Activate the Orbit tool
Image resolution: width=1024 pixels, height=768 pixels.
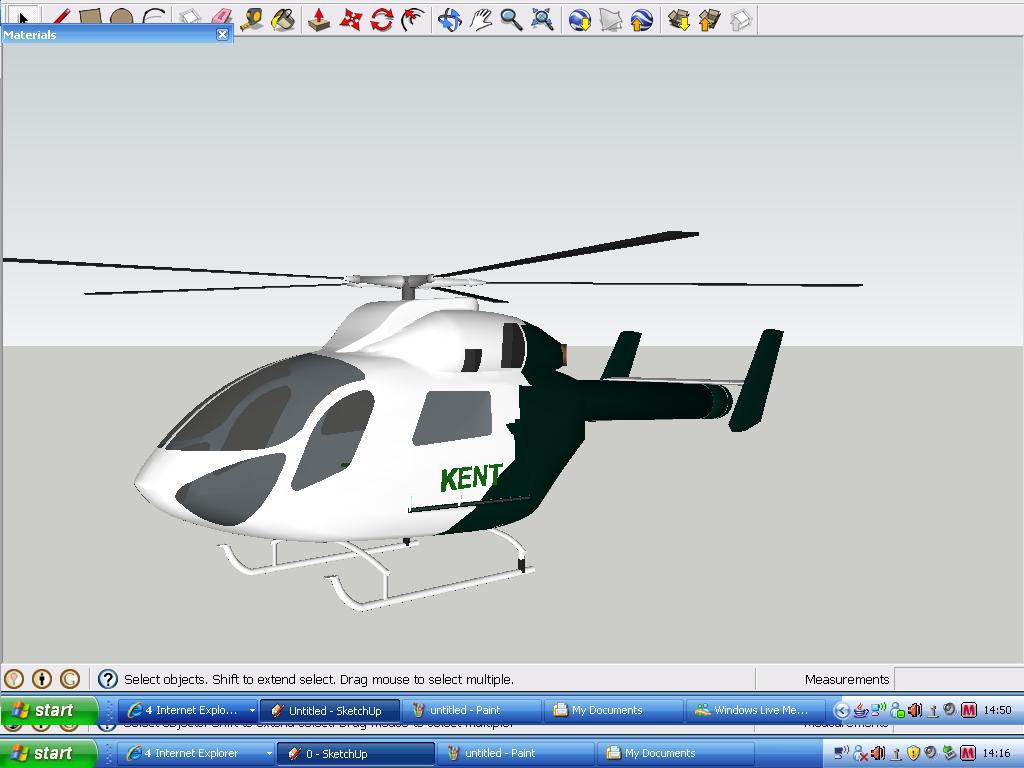pyautogui.click(x=449, y=20)
